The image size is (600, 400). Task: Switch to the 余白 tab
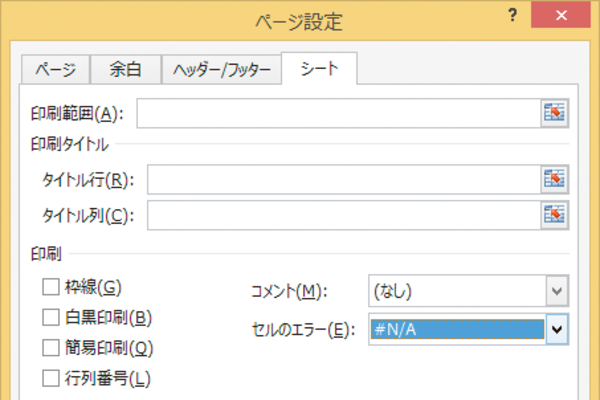click(x=125, y=70)
